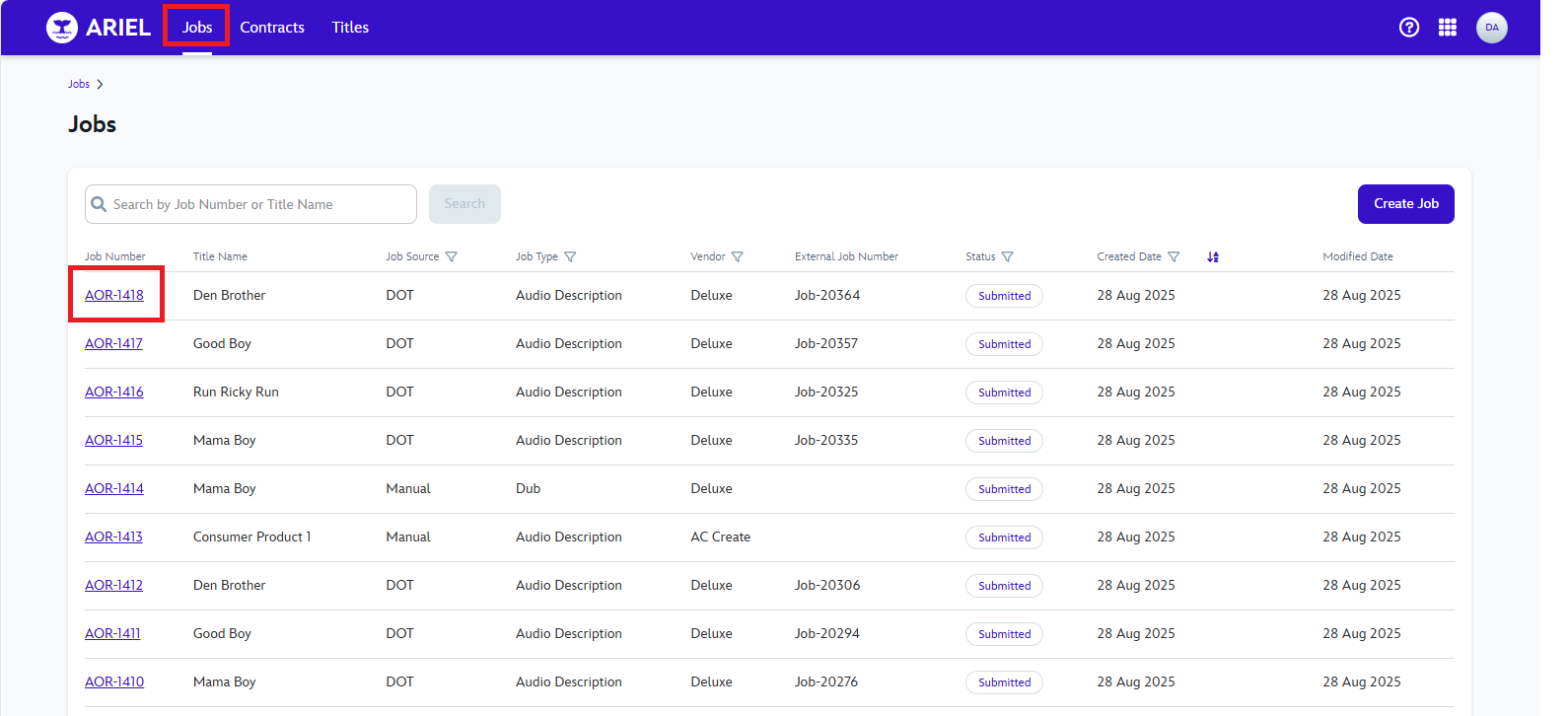Click the DA user avatar
Image resolution: width=1568 pixels, height=716 pixels.
point(1491,28)
